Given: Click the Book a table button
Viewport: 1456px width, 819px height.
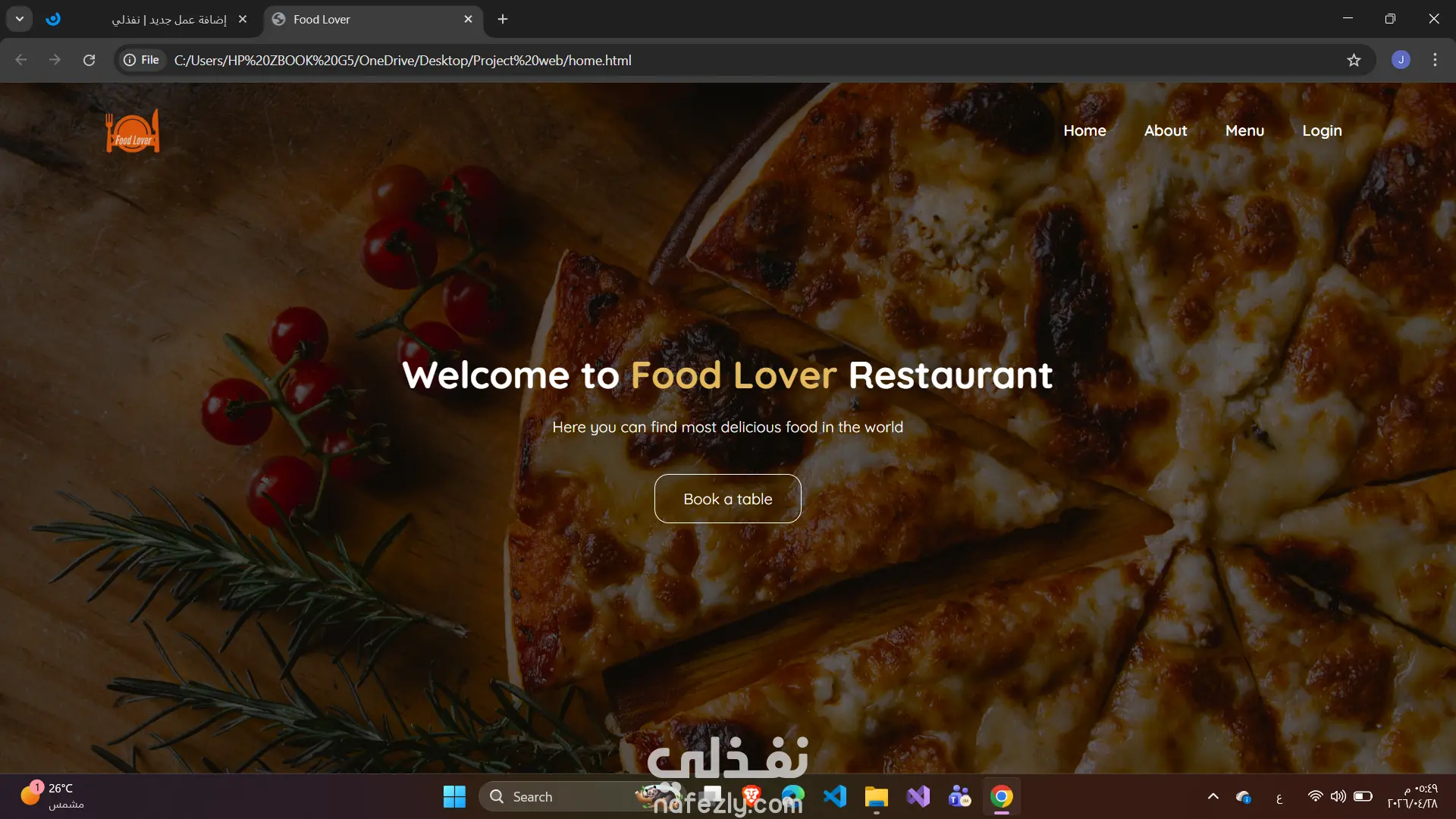Looking at the screenshot, I should pyautogui.click(x=728, y=499).
